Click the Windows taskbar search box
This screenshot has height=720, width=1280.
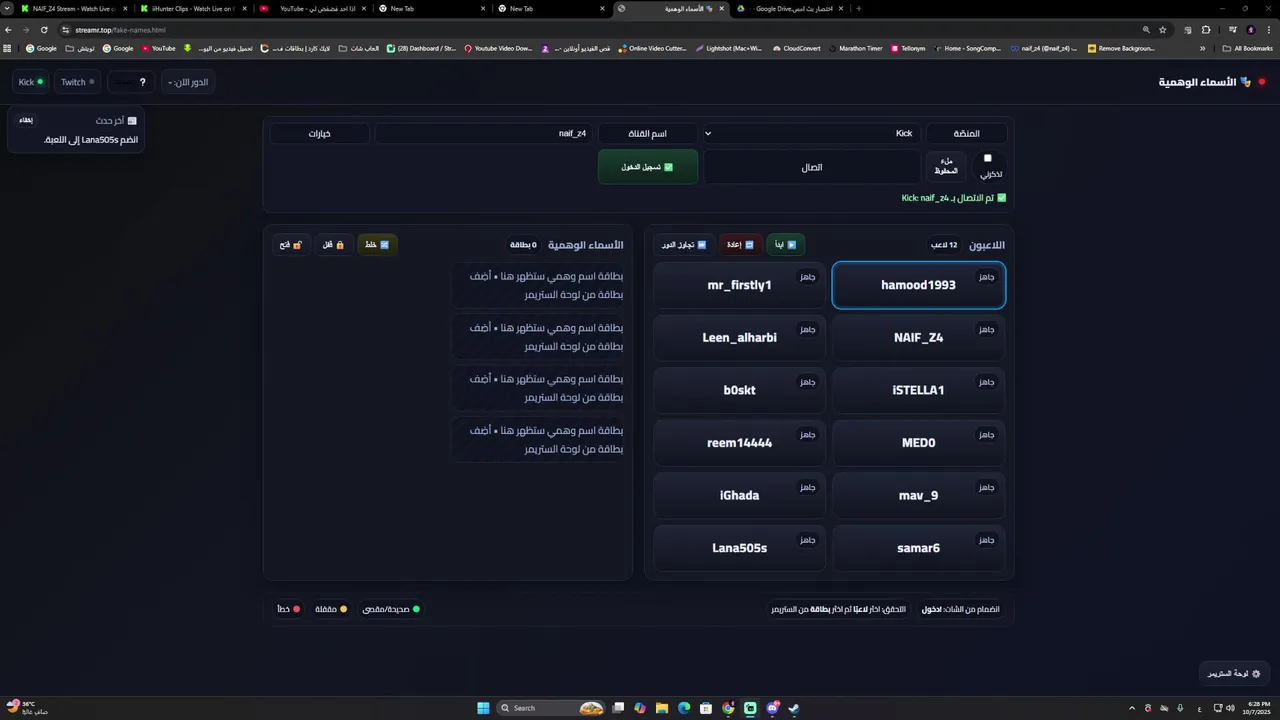coord(553,708)
